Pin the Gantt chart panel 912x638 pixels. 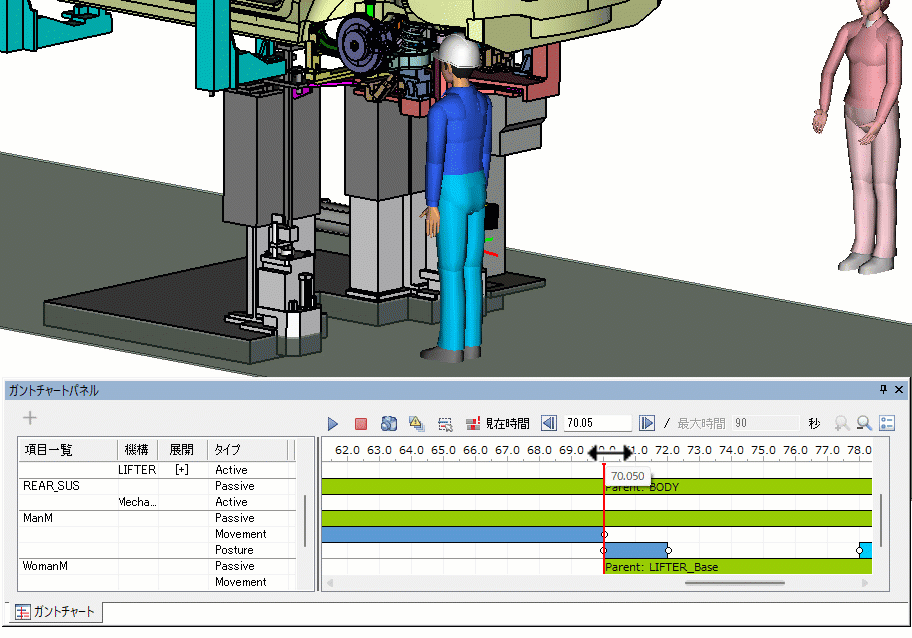point(883,390)
